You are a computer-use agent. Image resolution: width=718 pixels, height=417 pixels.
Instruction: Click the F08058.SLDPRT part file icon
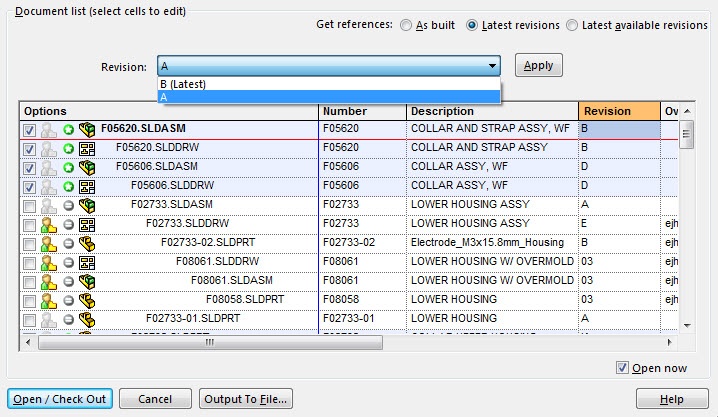(x=86, y=300)
